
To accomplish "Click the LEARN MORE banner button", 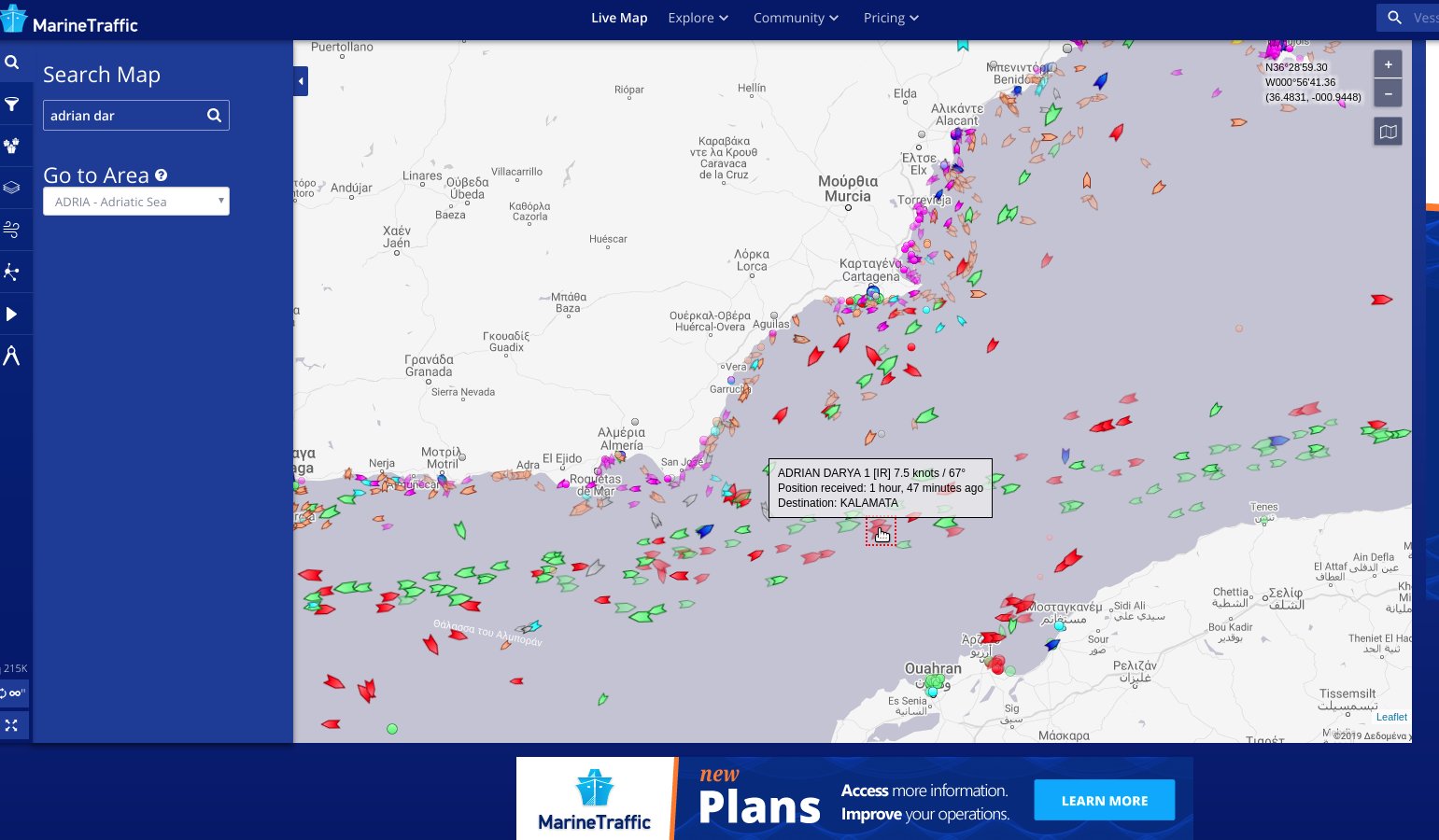I will tap(1104, 801).
